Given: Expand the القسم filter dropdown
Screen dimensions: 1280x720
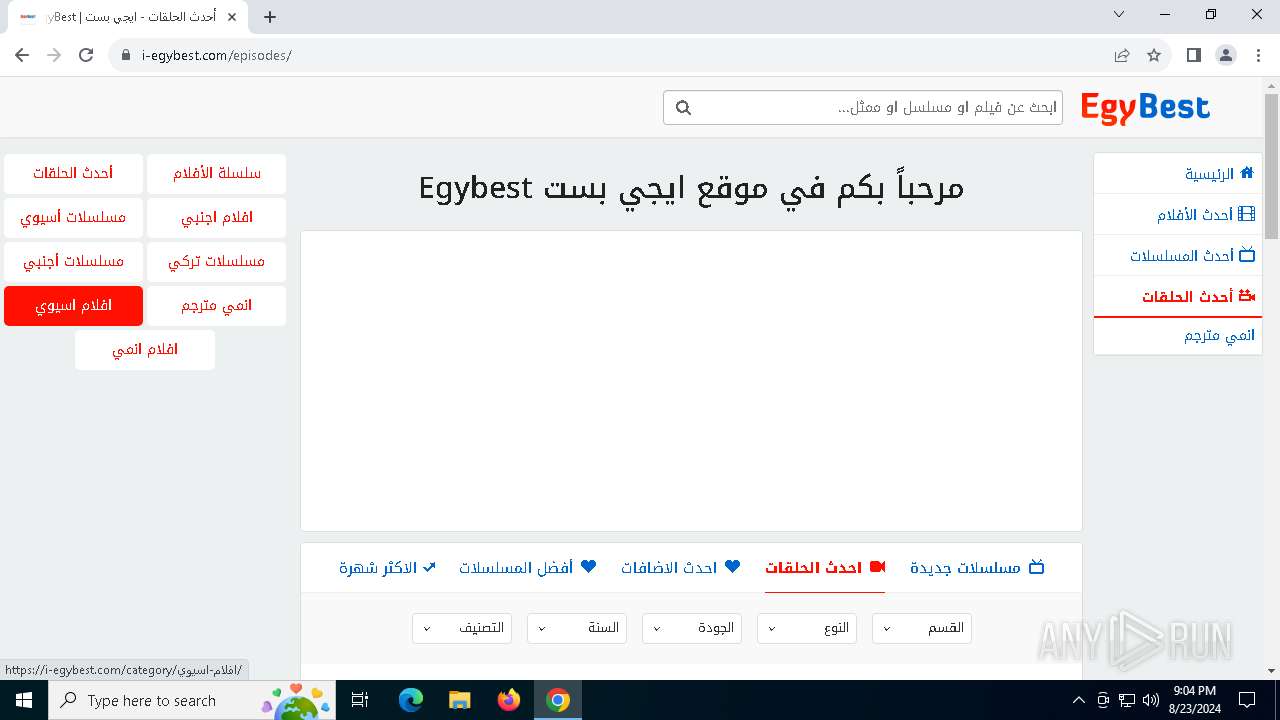Looking at the screenshot, I should (x=922, y=628).
